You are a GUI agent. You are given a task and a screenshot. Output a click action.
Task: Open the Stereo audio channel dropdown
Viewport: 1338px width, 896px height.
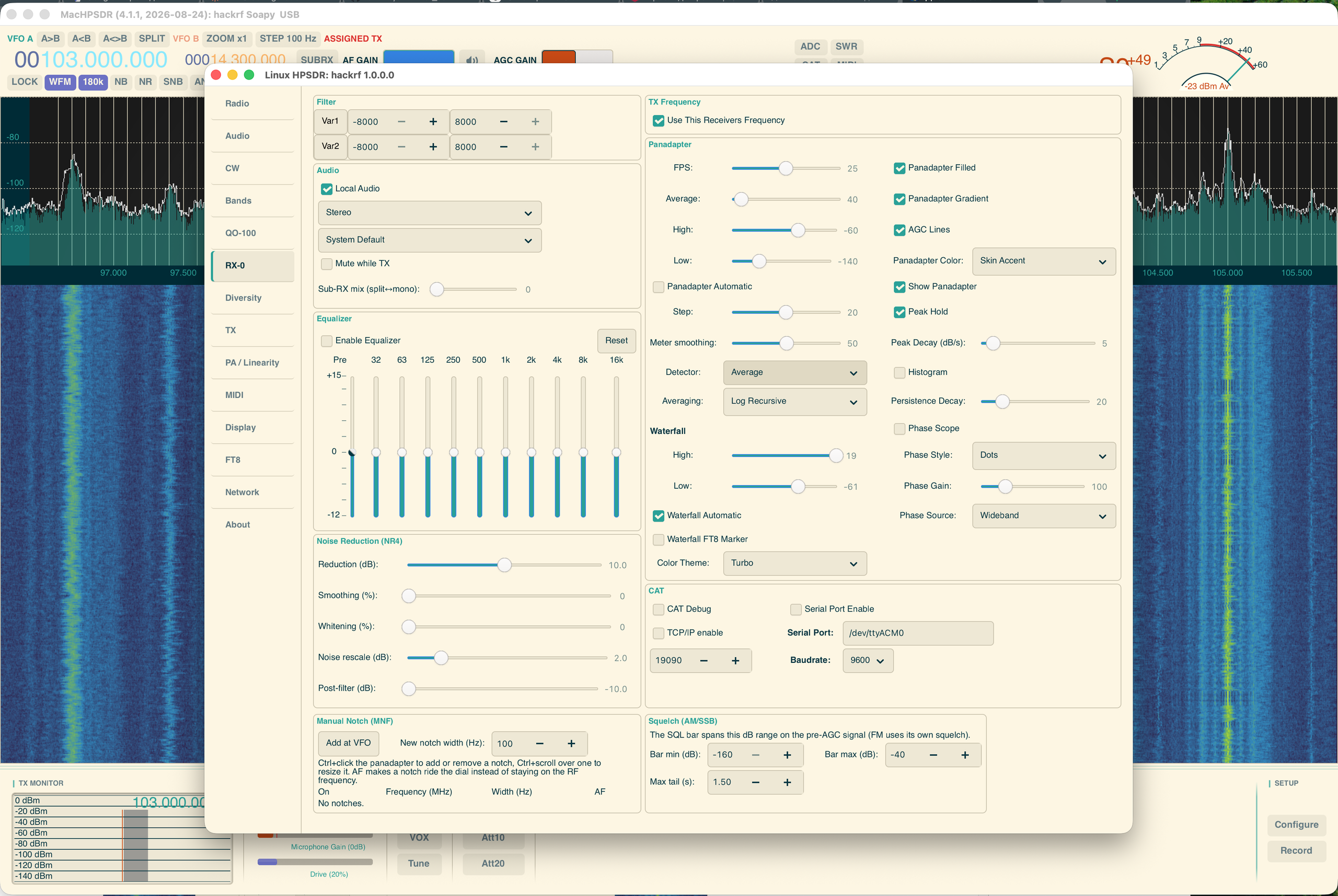[430, 213]
